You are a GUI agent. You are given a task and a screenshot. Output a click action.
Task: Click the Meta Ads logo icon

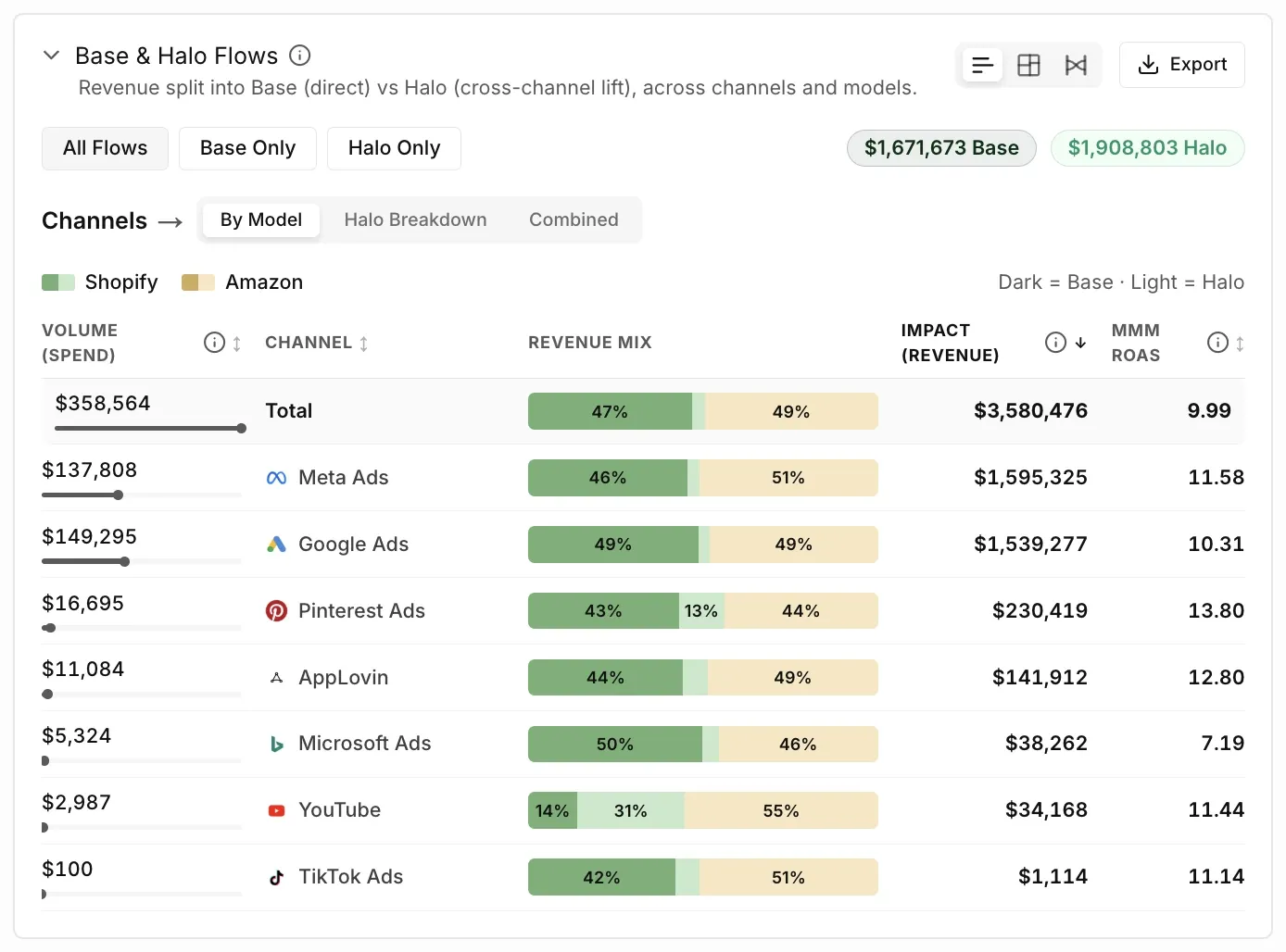276,478
